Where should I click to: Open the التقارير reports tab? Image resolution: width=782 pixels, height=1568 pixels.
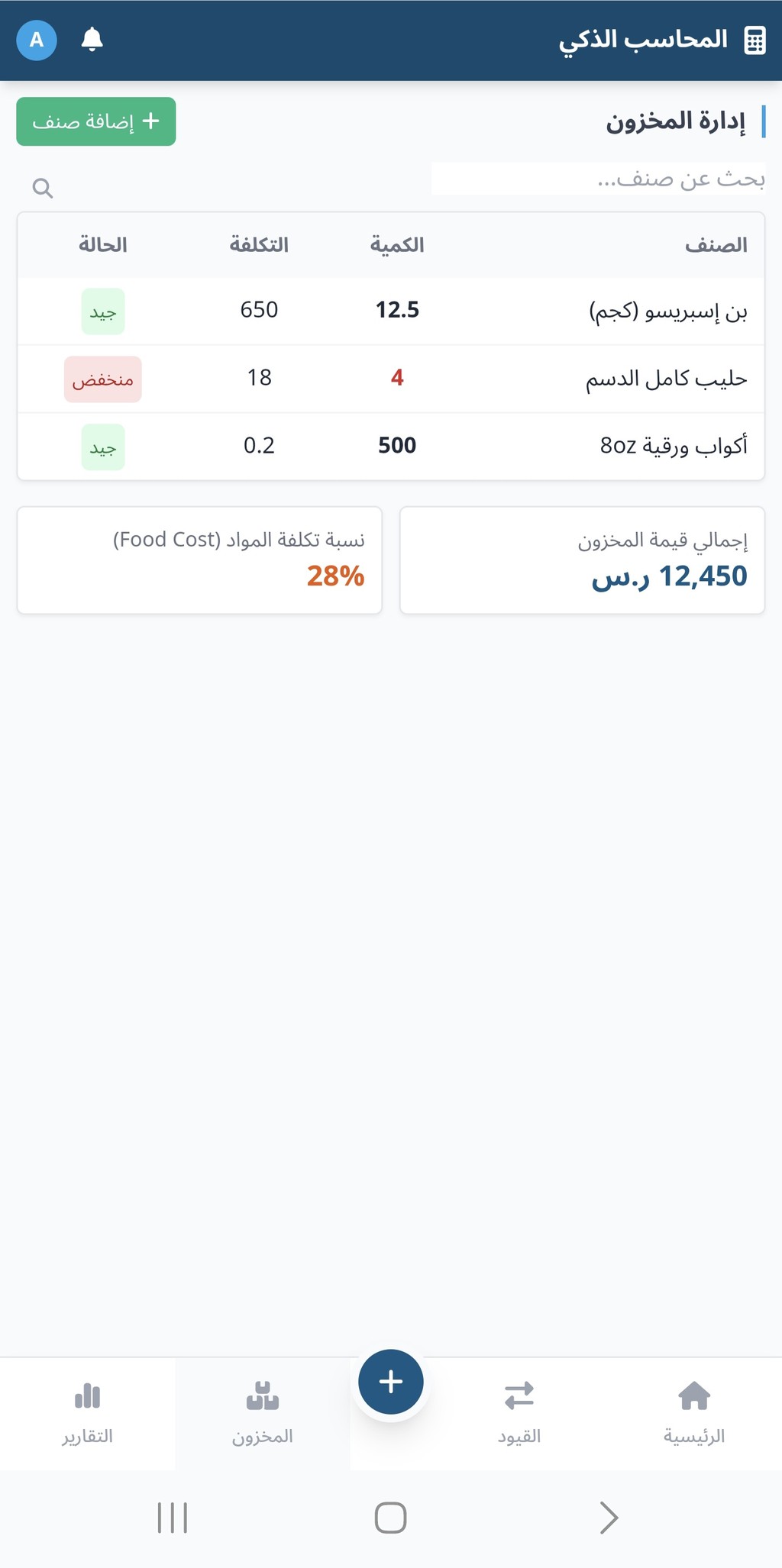88,1412
